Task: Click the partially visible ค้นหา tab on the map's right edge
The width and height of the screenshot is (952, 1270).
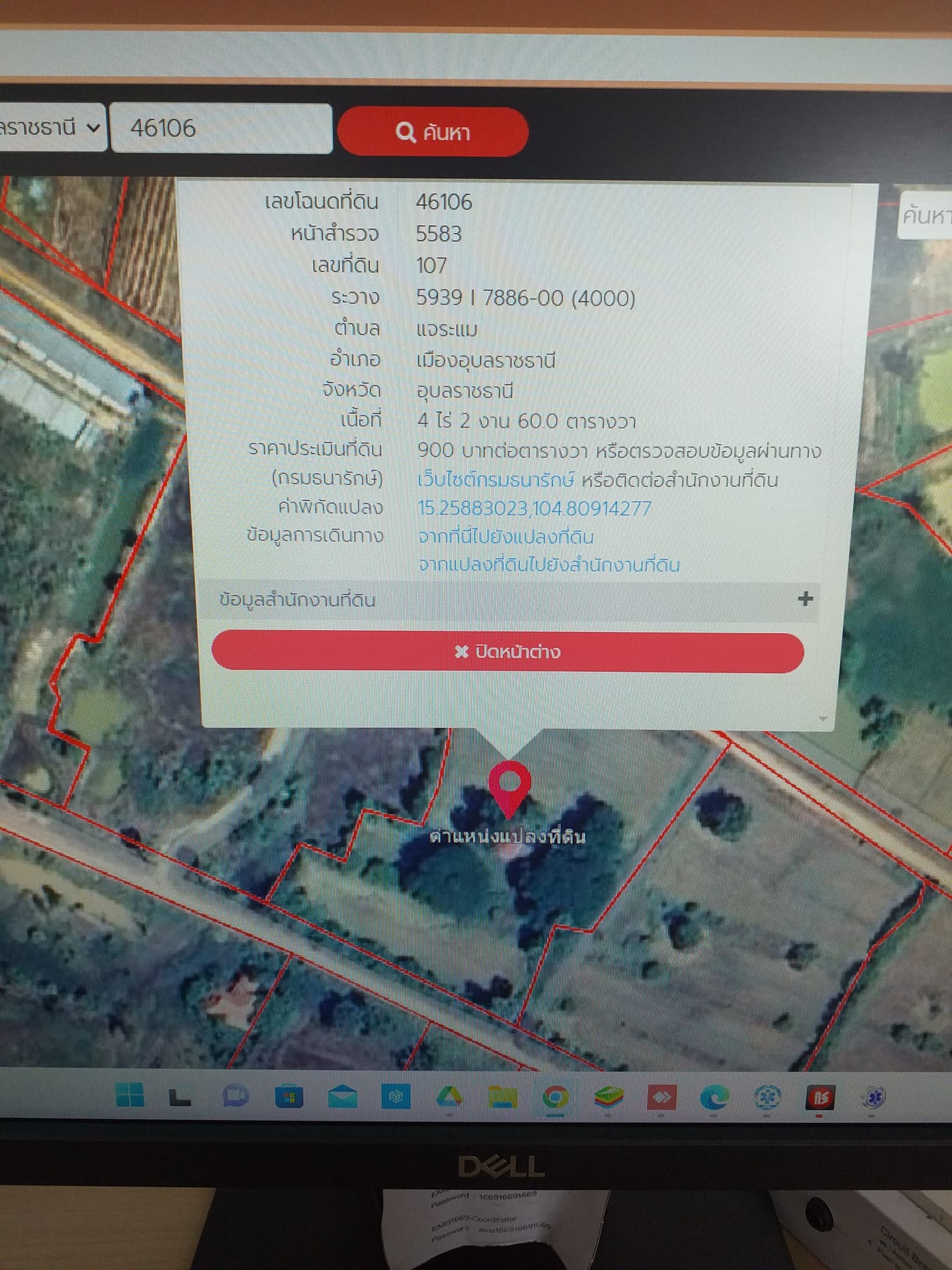Action: [925, 215]
